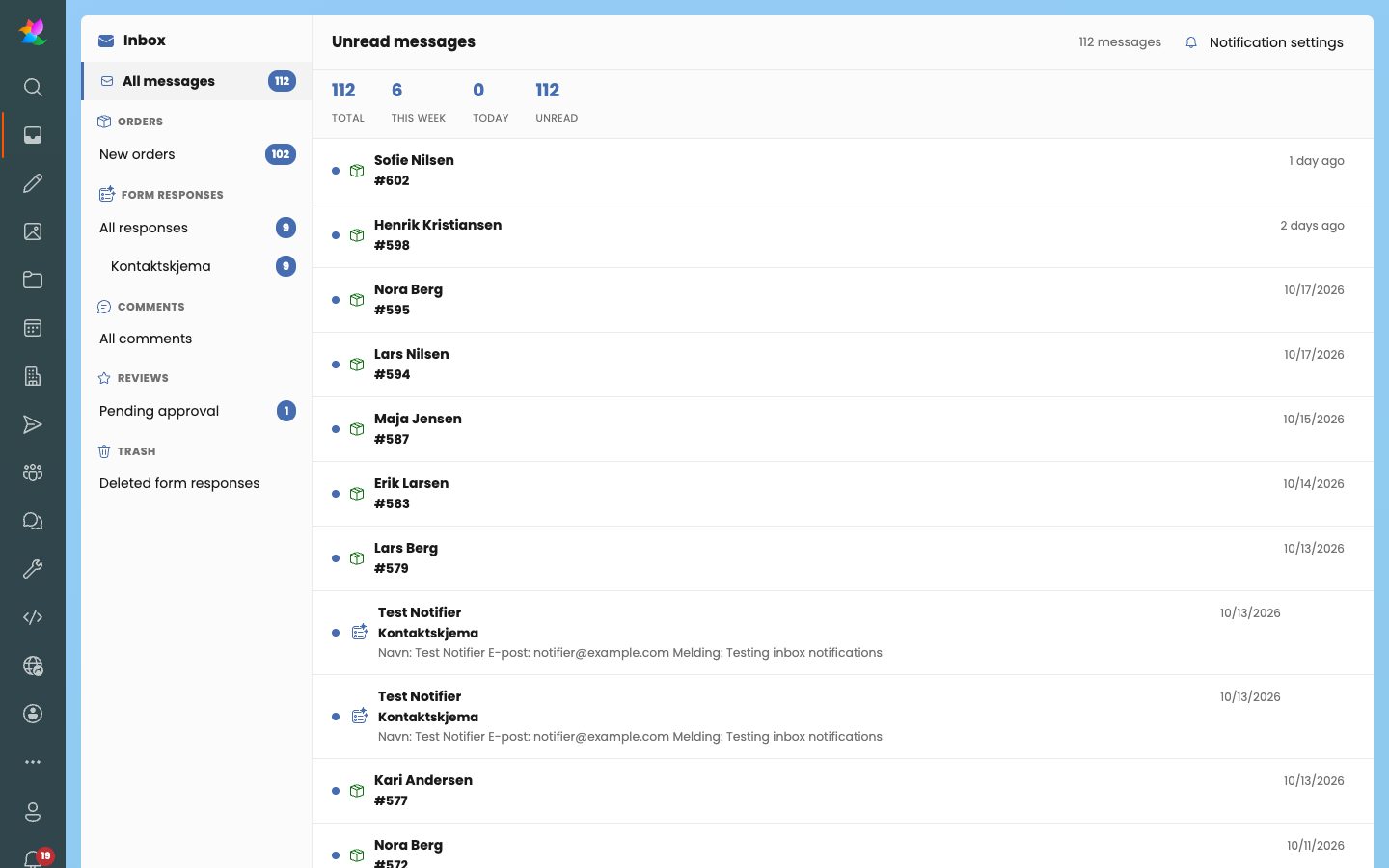This screenshot has width=1389, height=868.
Task: Open the search icon in the sidebar
Action: coord(33,87)
